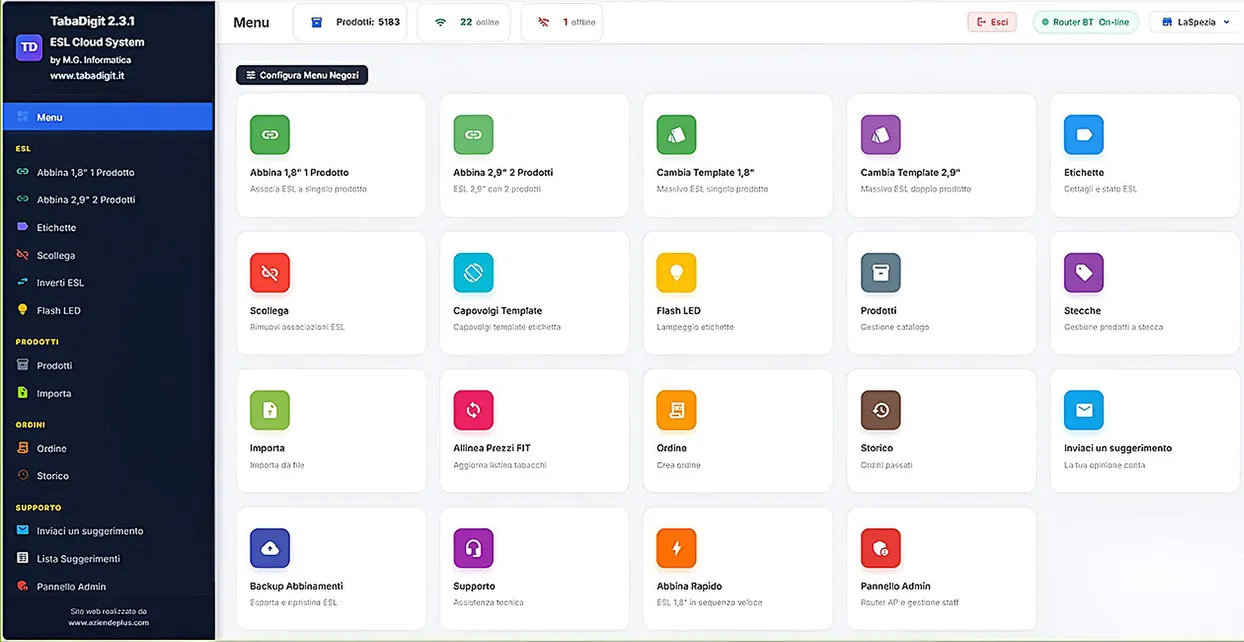This screenshot has height=642, width=1244.
Task: Click the "Rimuovi associazioni ESL" description
Action: point(297,327)
